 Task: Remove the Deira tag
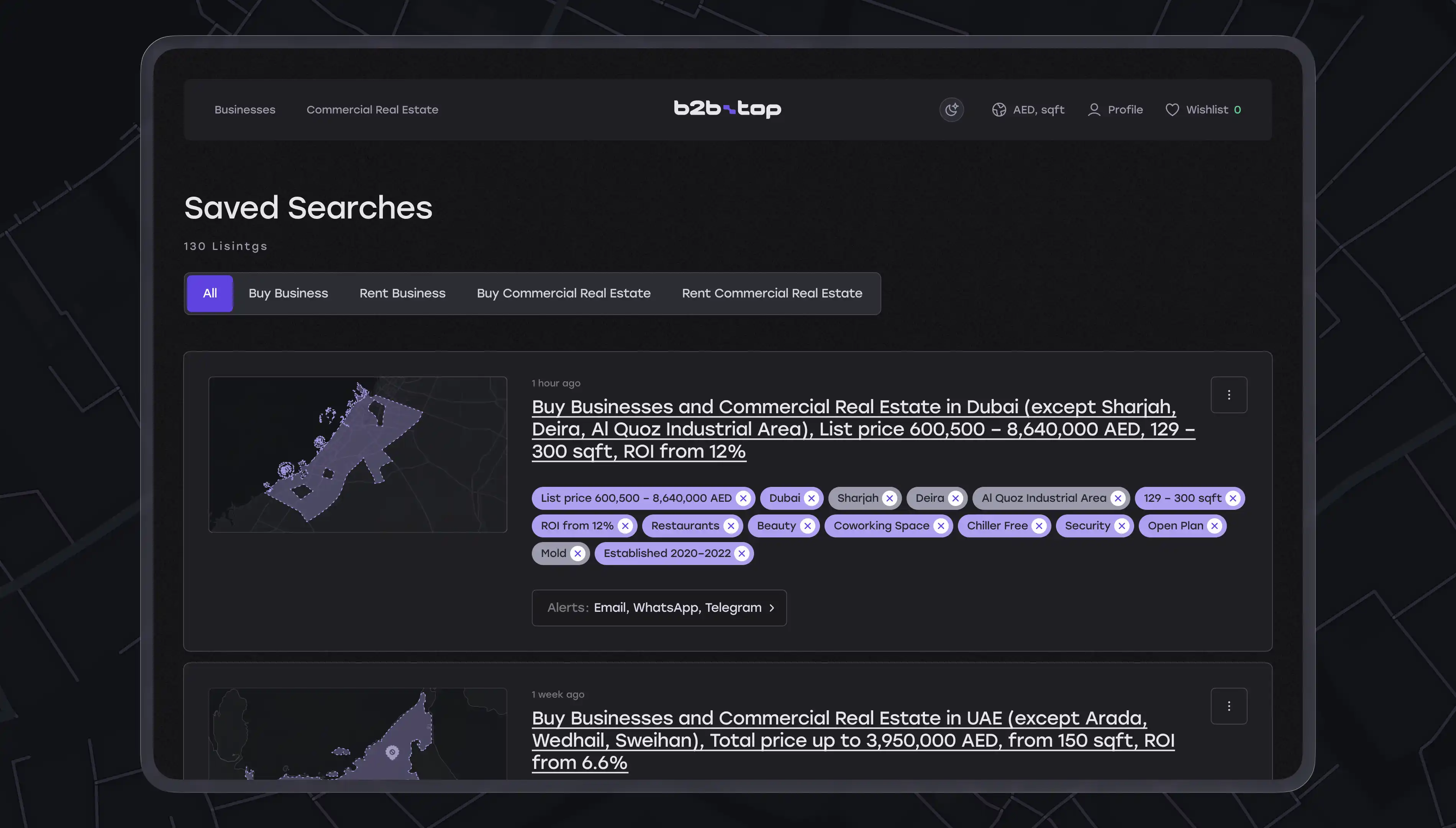pos(955,498)
